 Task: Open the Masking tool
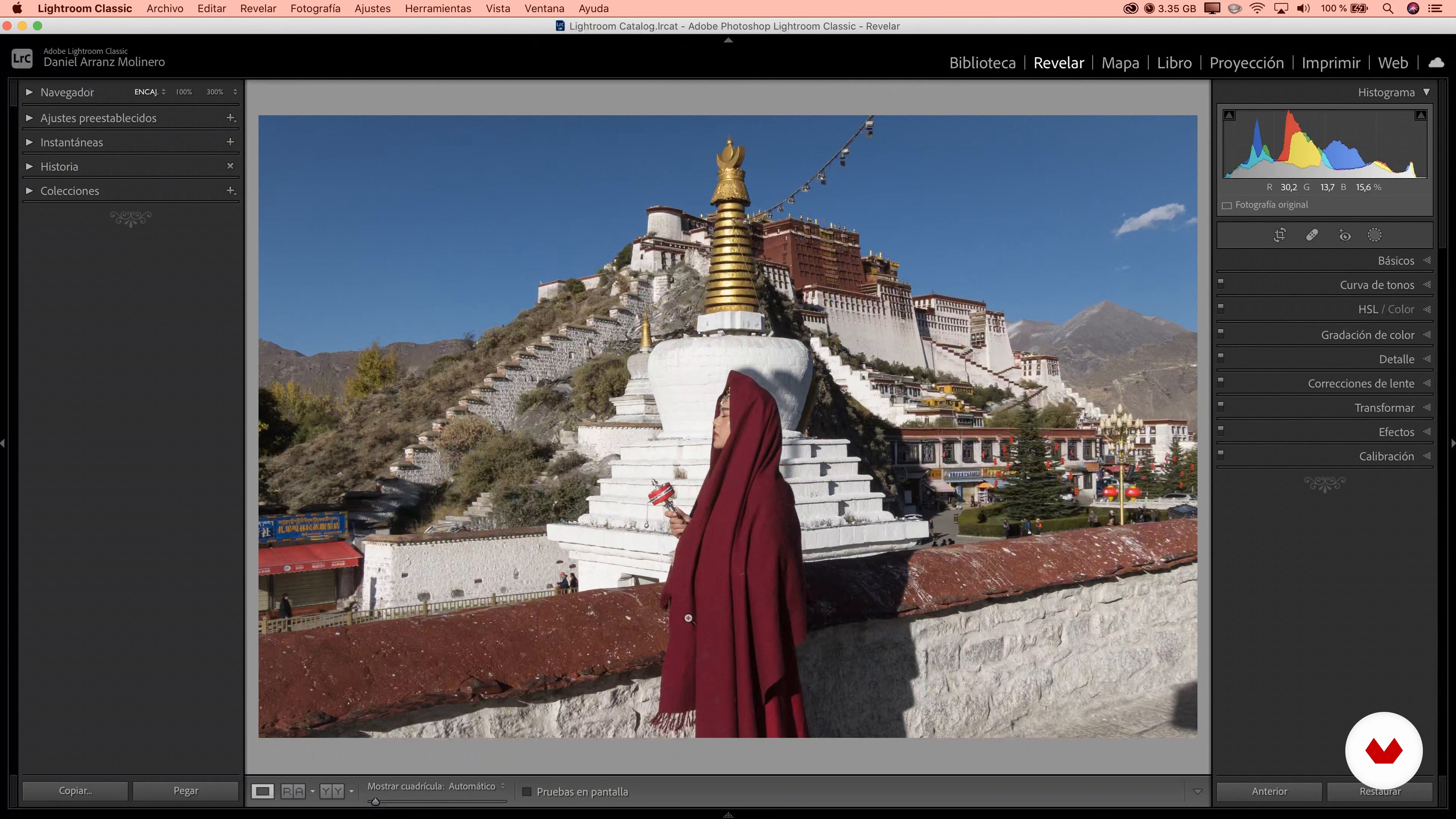tap(1374, 235)
